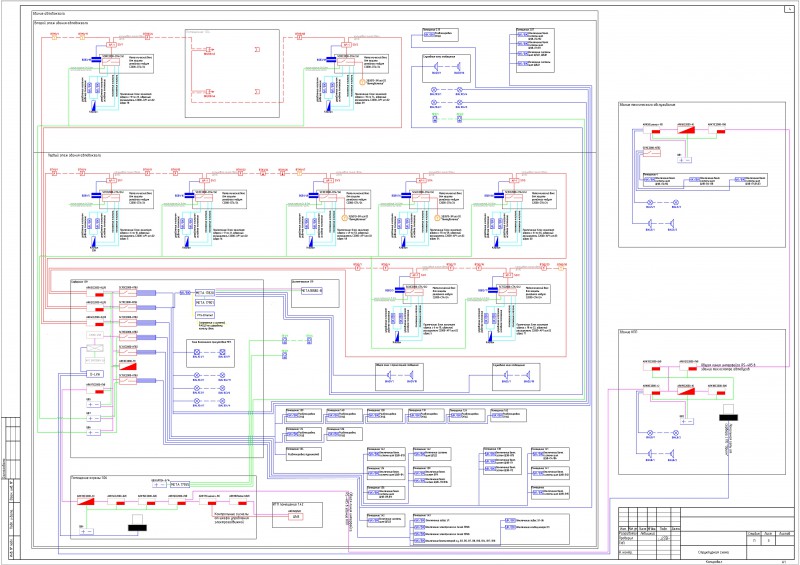
Task: Select red triangle block in upper-right section
Action: pos(686,130)
